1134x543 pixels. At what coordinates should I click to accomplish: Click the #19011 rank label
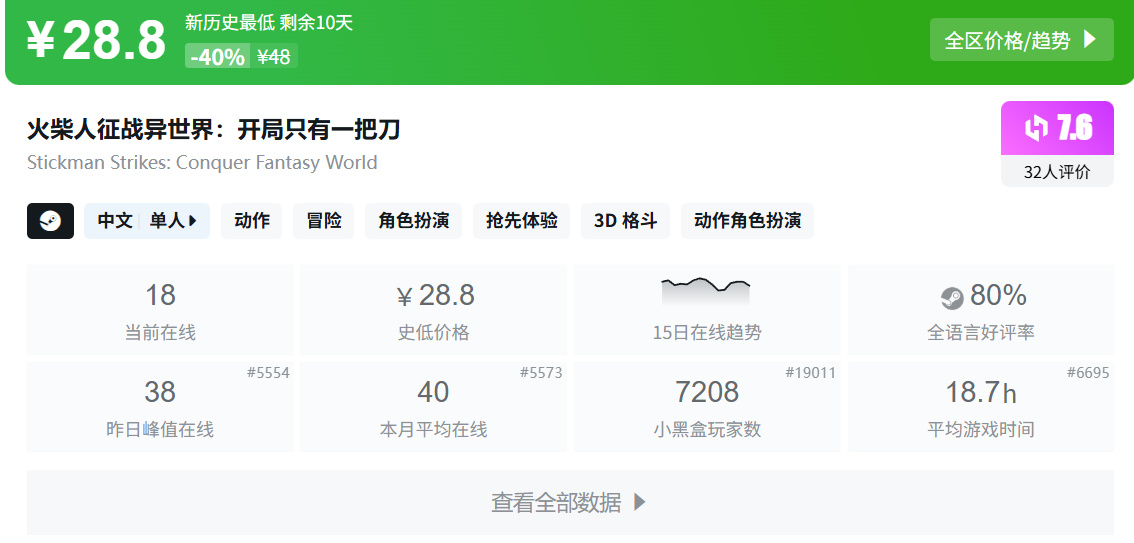811,373
